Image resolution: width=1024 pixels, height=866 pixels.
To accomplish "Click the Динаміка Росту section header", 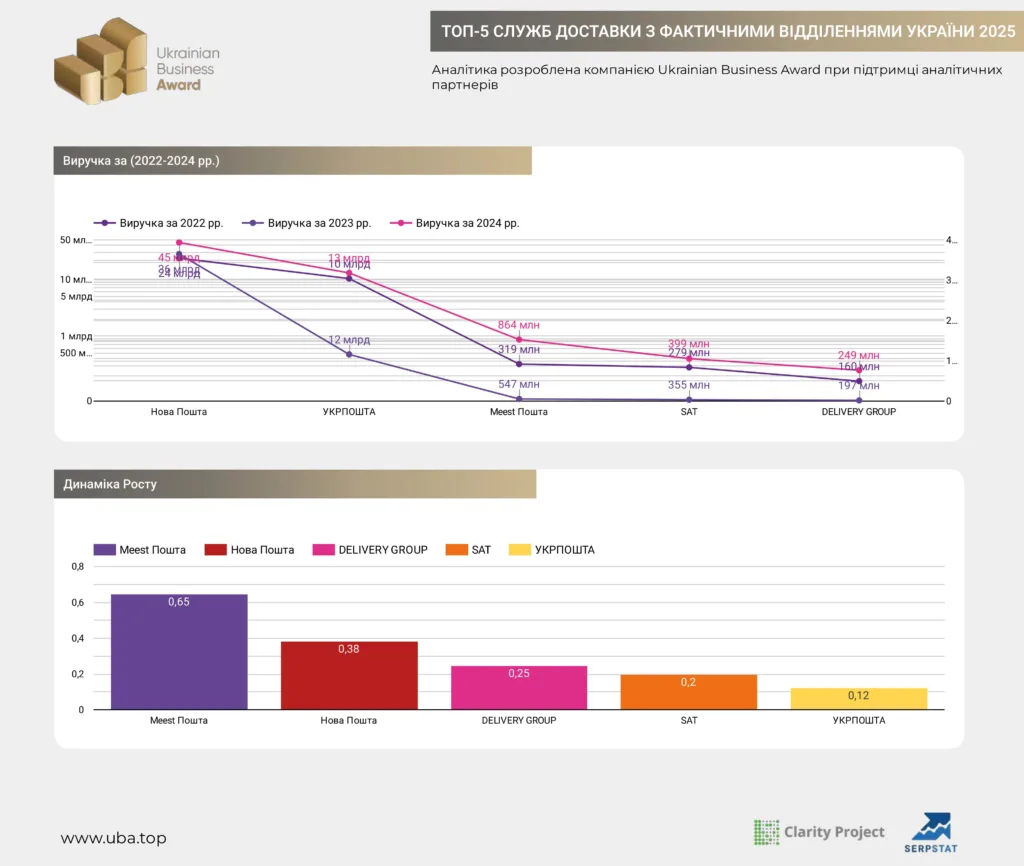I will tap(295, 484).
